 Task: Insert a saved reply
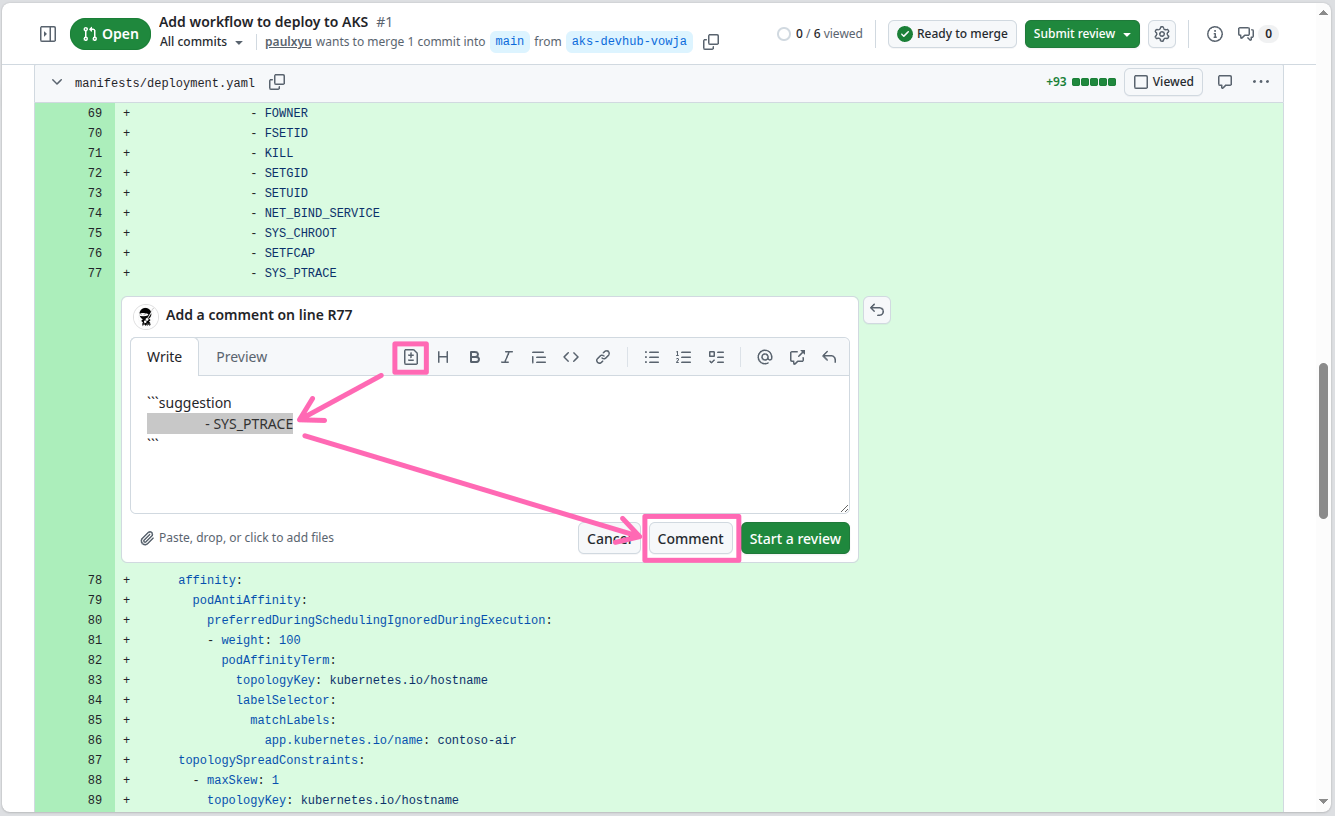pyautogui.click(x=829, y=357)
